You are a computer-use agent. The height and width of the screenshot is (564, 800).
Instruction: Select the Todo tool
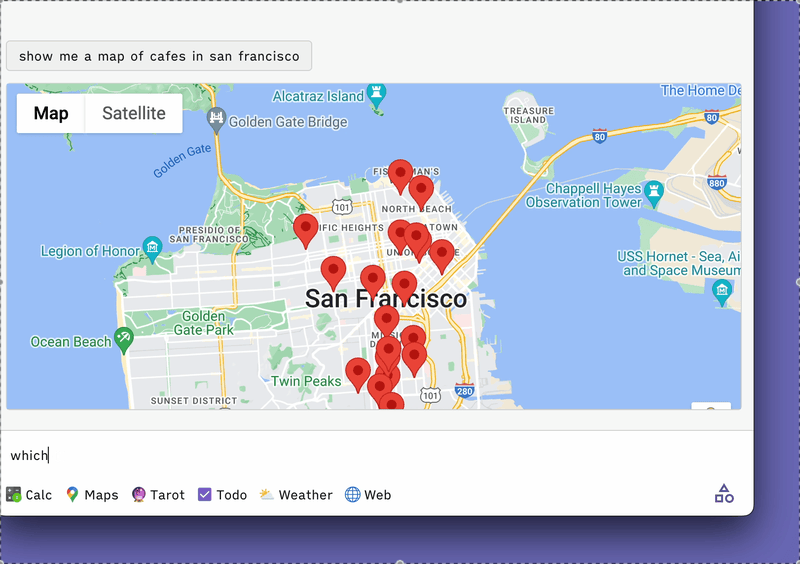click(x=222, y=495)
